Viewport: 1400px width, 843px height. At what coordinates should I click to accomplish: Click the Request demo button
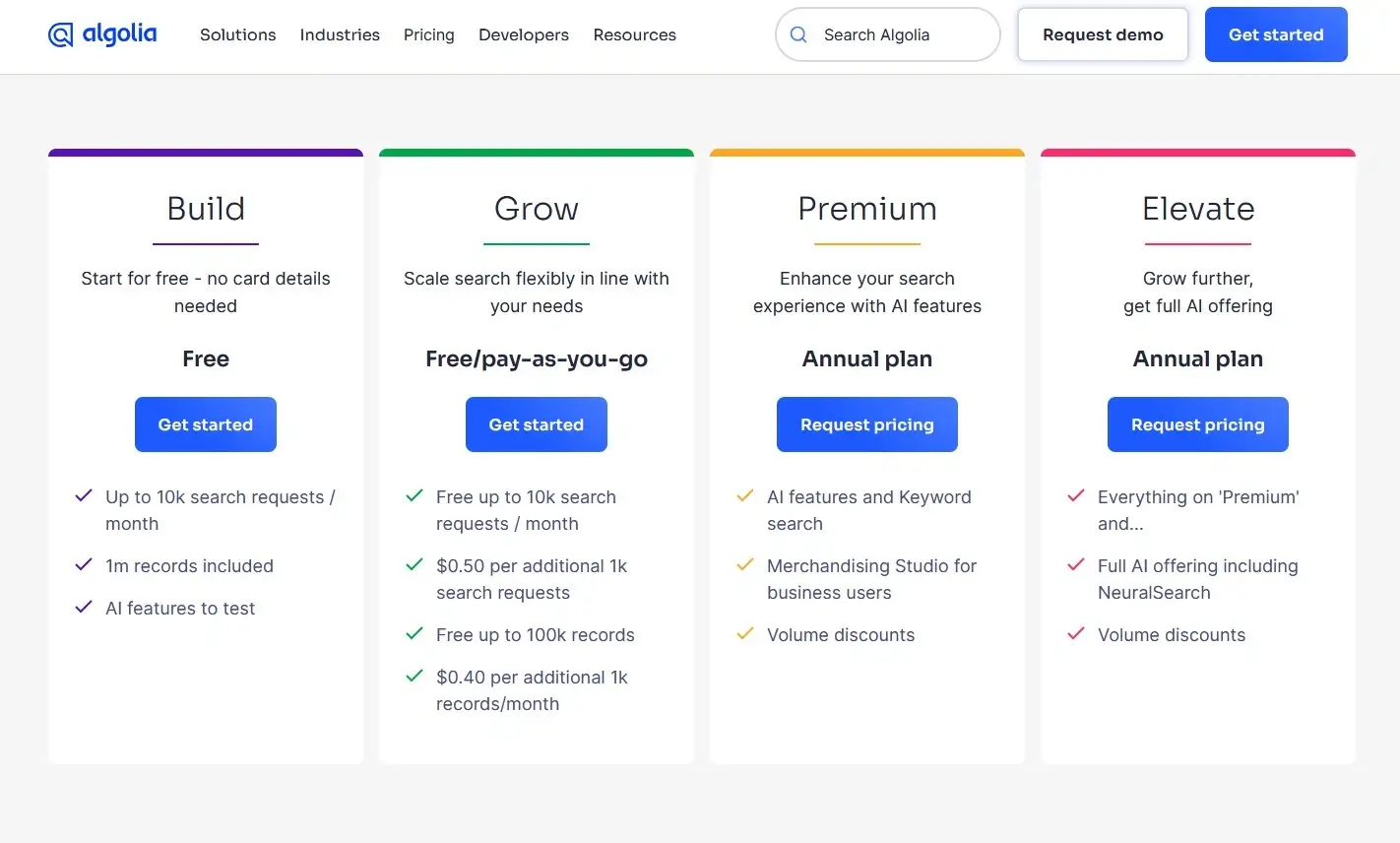click(1103, 34)
